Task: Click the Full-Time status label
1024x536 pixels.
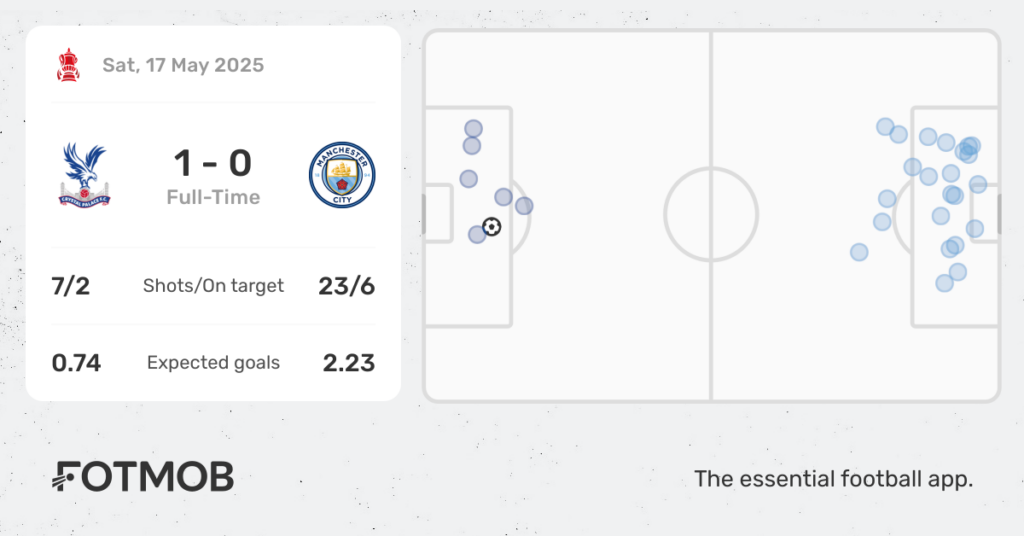Action: coord(213,197)
